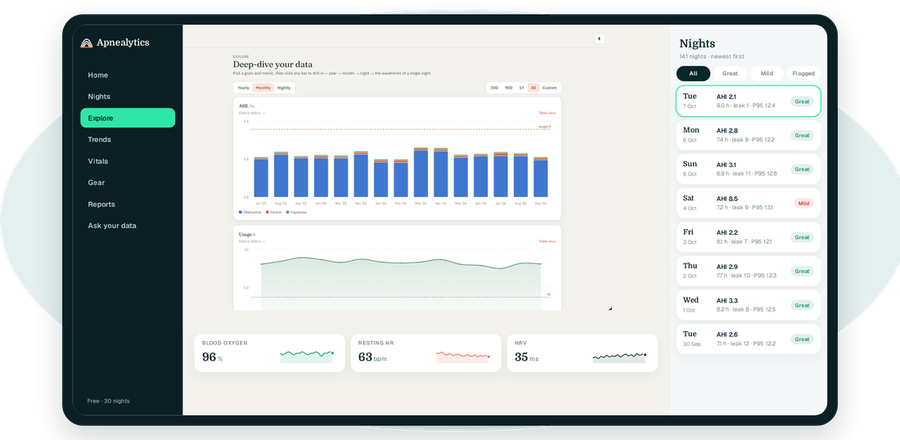Click the AHI 8.5 value
The height and width of the screenshot is (440, 900).
[x=727, y=198]
